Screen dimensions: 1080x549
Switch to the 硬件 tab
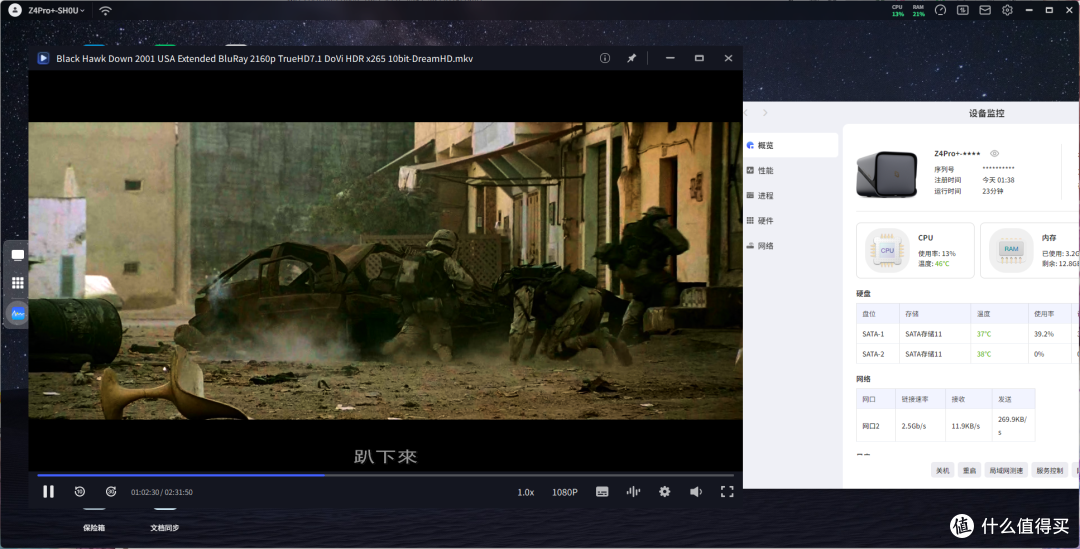click(x=791, y=220)
